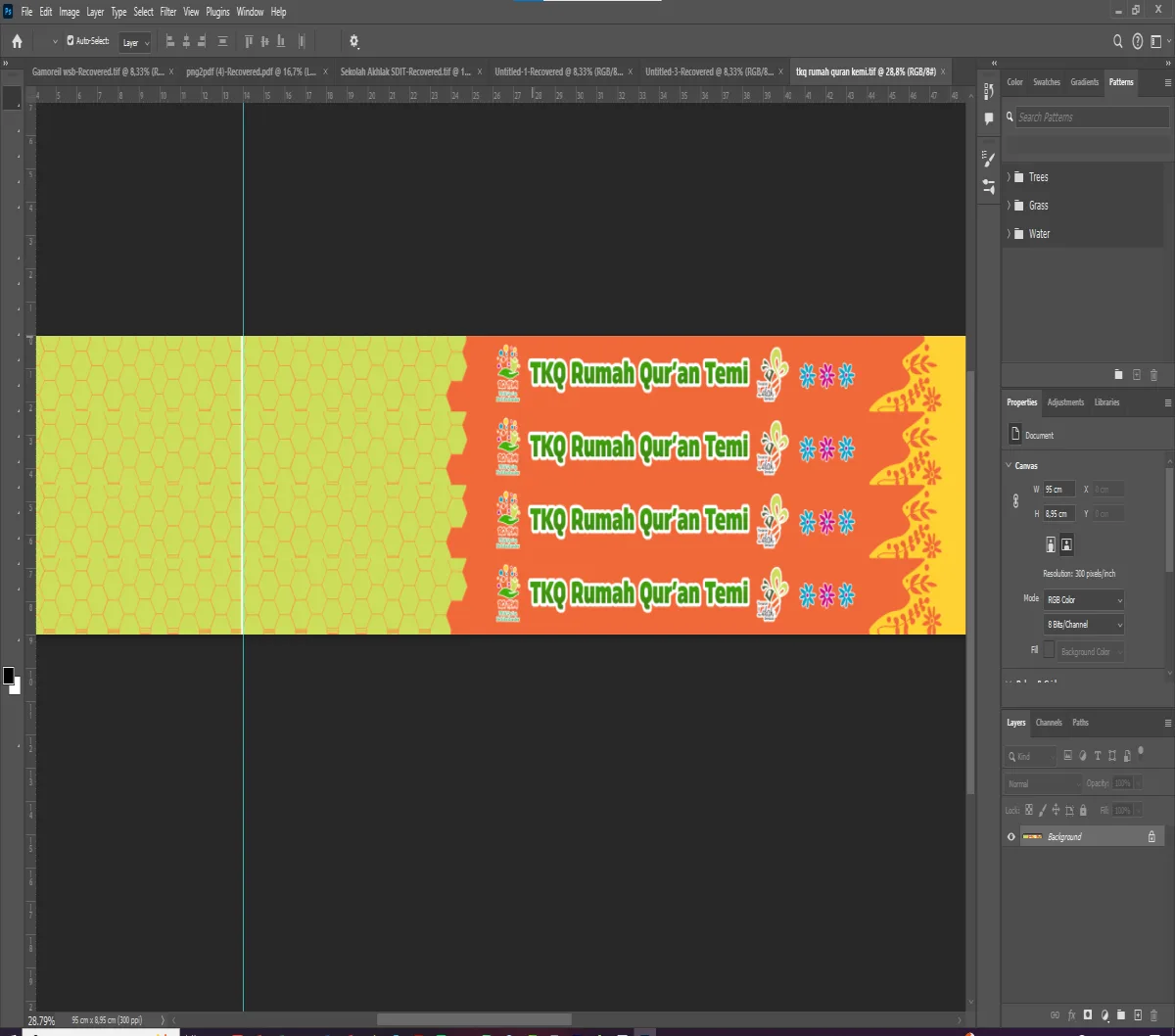Open the Layers panel menu icon

coord(1167,723)
